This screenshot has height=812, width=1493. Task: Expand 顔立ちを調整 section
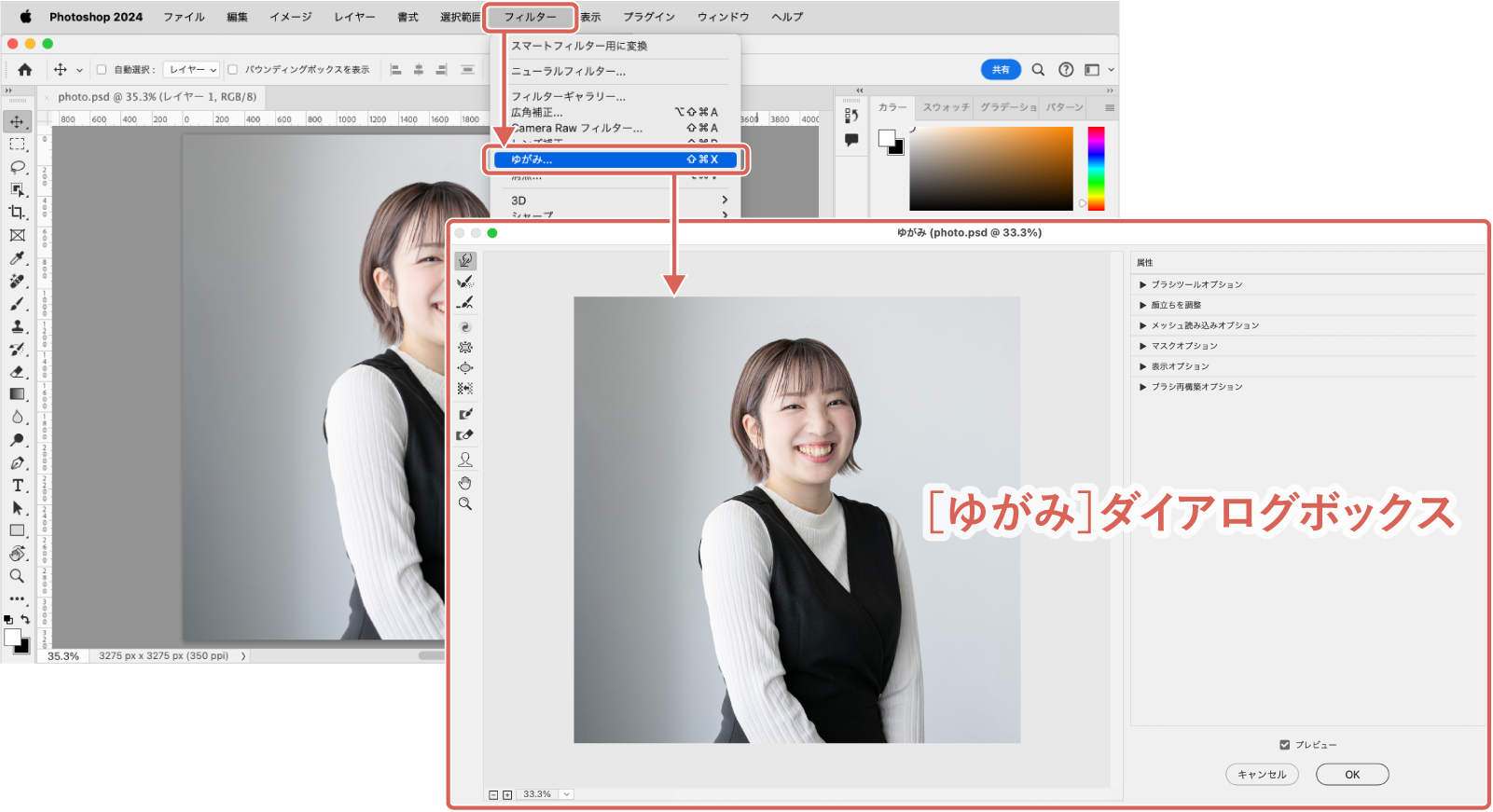pyautogui.click(x=1143, y=305)
